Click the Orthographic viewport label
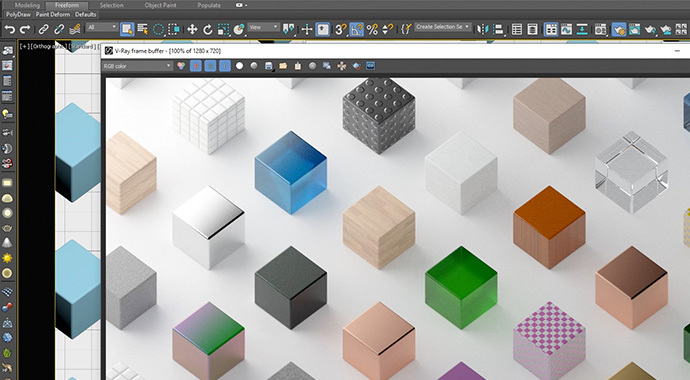 click(x=48, y=47)
